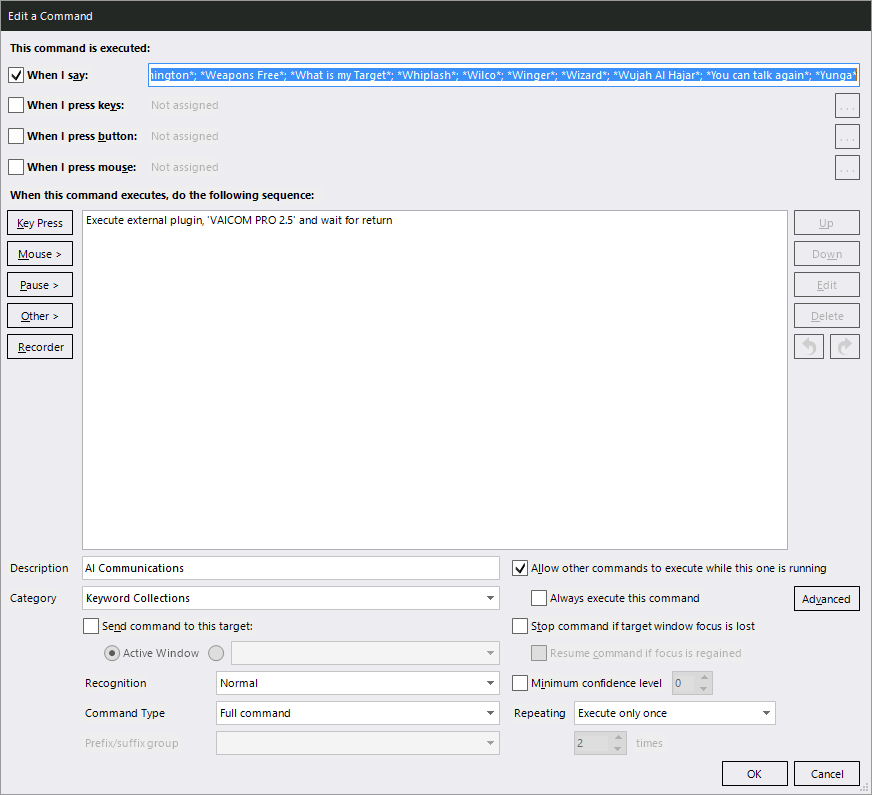The width and height of the screenshot is (872, 795).
Task: Open key assignment ellipsis for press keys
Action: click(847, 106)
